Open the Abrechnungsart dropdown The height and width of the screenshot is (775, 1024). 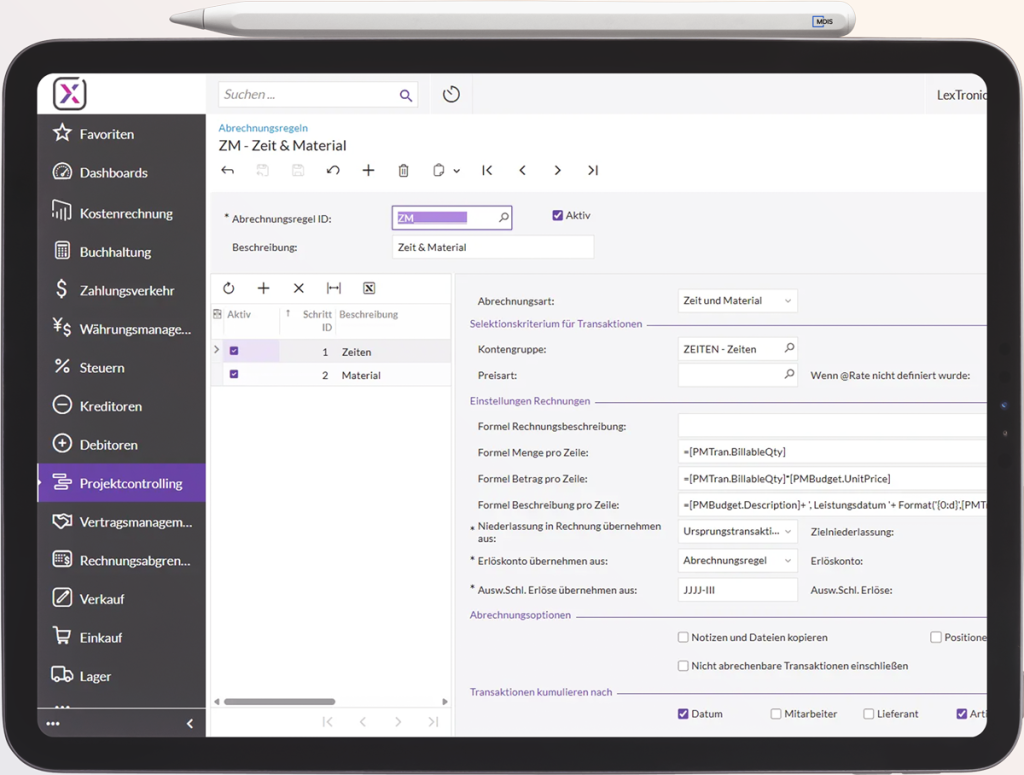pyautogui.click(x=737, y=301)
